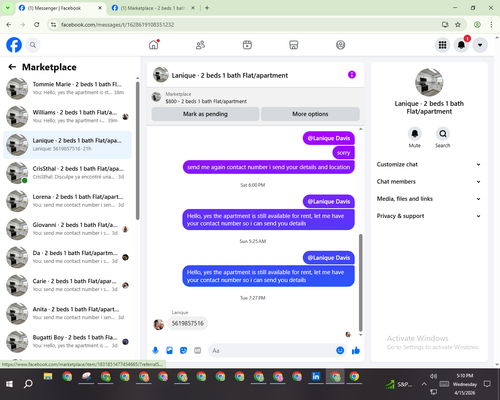
Task: Open CrisSthal conversation
Action: pyautogui.click(x=67, y=173)
